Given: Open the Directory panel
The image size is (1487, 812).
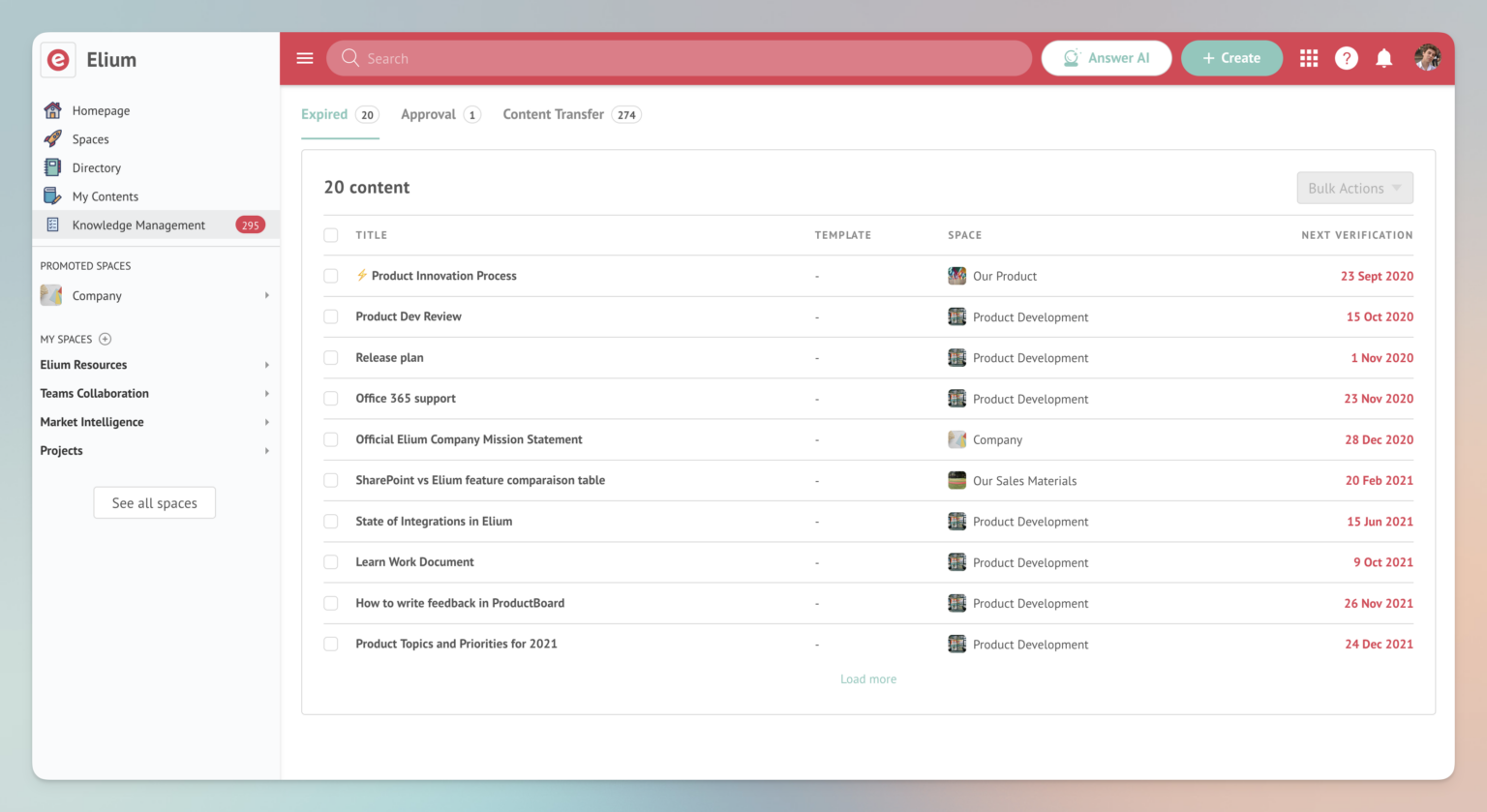Looking at the screenshot, I should pyautogui.click(x=97, y=167).
